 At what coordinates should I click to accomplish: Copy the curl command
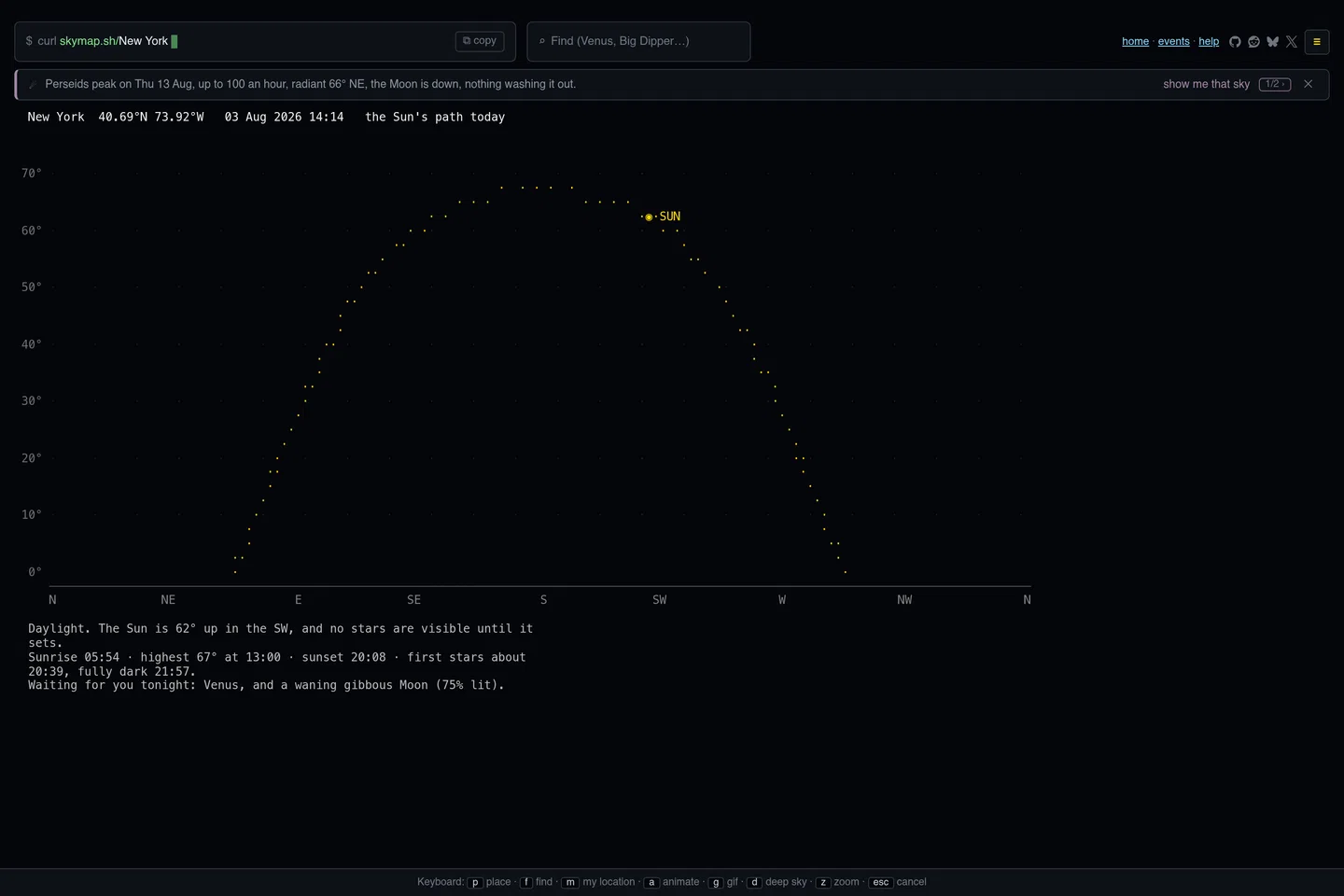tap(480, 41)
